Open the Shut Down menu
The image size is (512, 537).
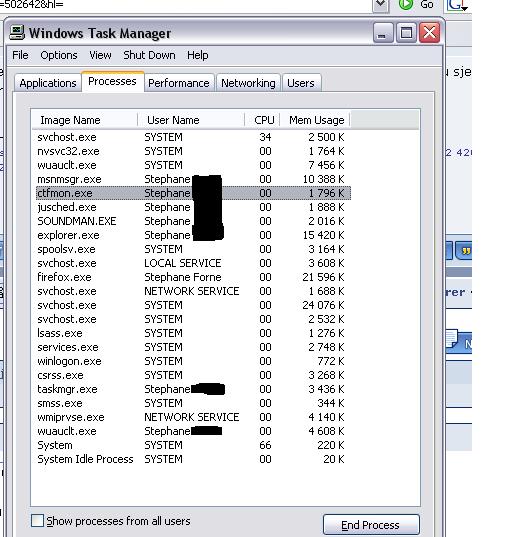pos(149,55)
